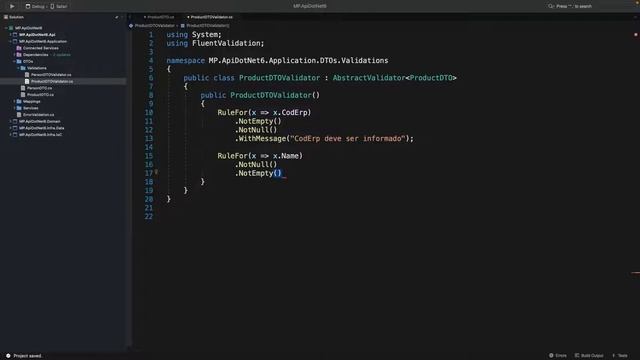
Task: Open the Build Output pad
Action: point(589,356)
